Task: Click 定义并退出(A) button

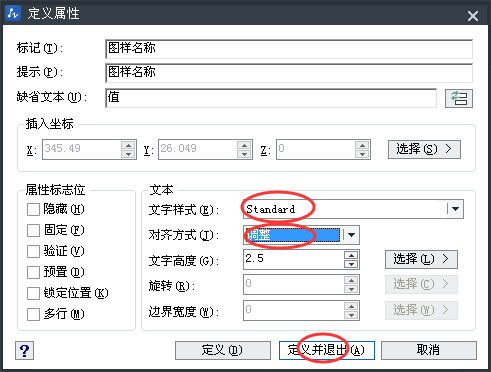Action: [327, 350]
